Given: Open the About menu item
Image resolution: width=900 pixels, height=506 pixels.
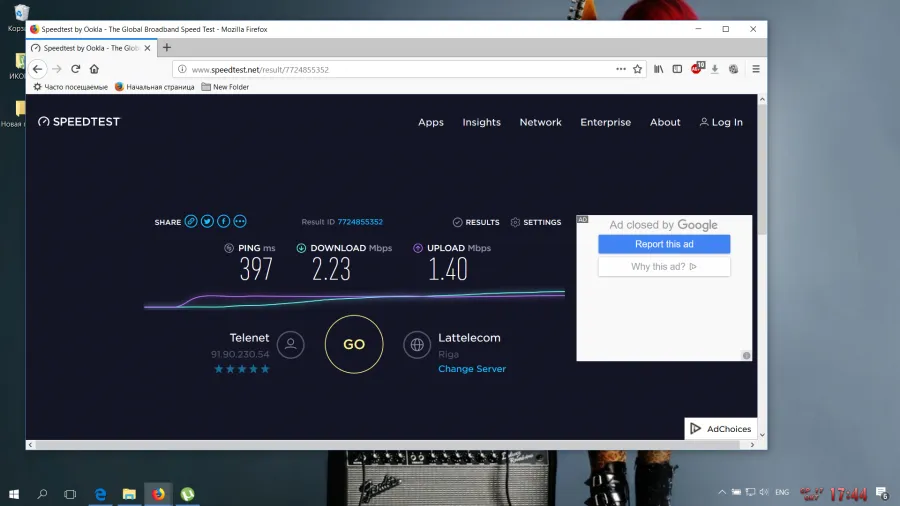Looking at the screenshot, I should pyautogui.click(x=665, y=122).
